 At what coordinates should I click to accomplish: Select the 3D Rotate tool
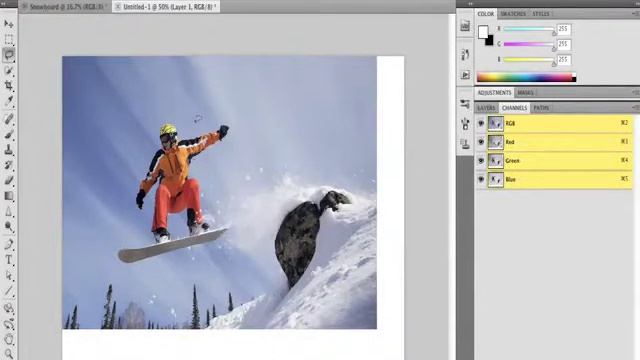(x=9, y=308)
